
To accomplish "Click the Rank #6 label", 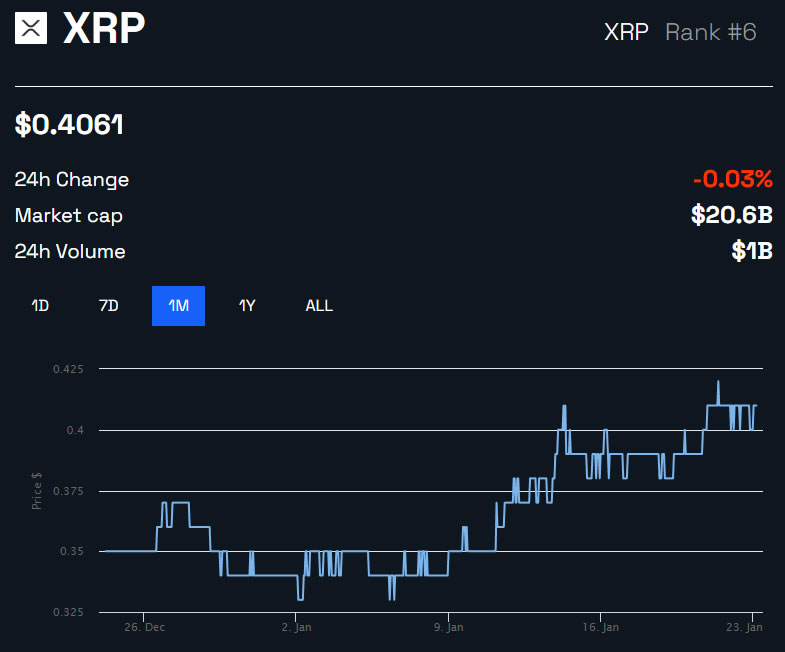I will pyautogui.click(x=710, y=32).
